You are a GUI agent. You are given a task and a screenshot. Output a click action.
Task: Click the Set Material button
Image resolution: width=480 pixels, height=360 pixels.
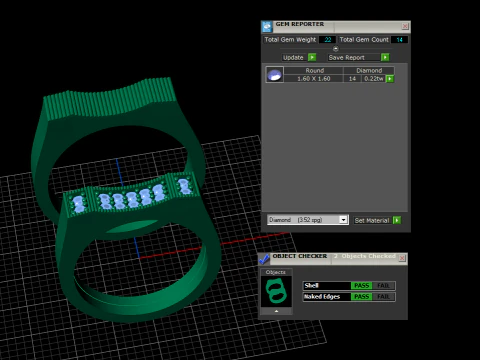[x=372, y=220]
